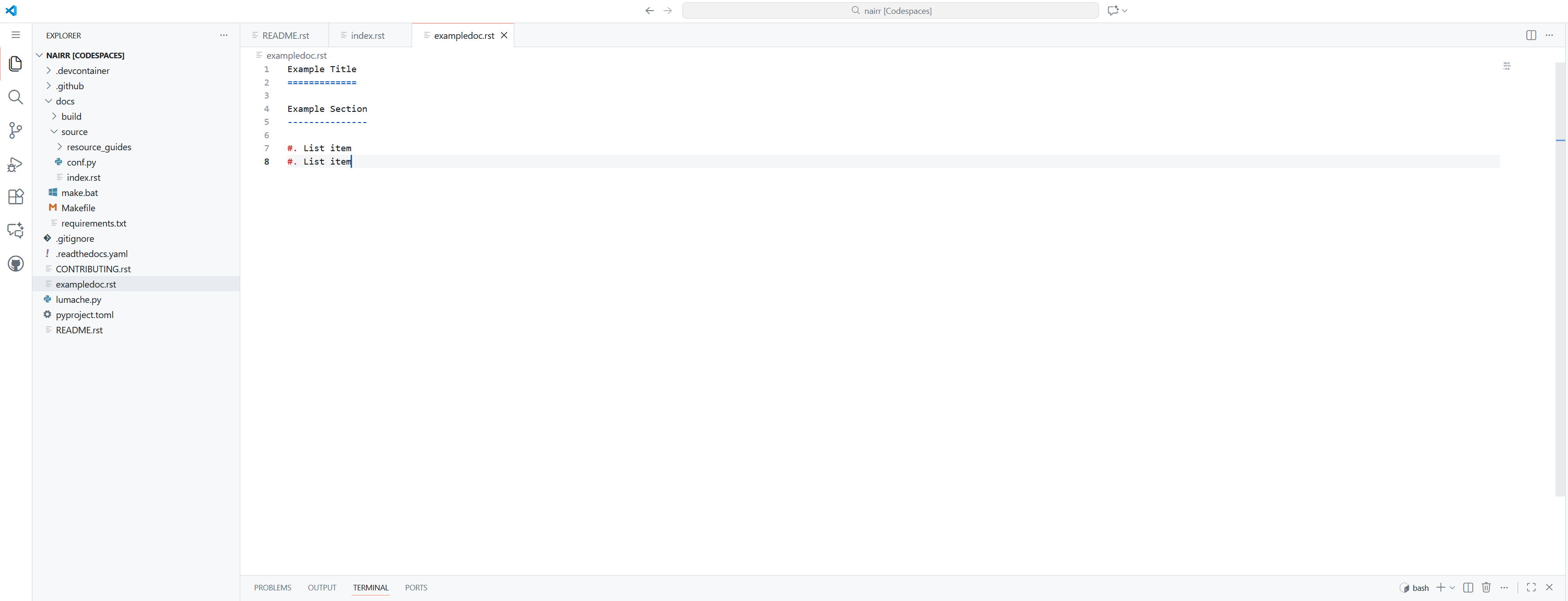Open the Chat view in activity bar

[16, 230]
